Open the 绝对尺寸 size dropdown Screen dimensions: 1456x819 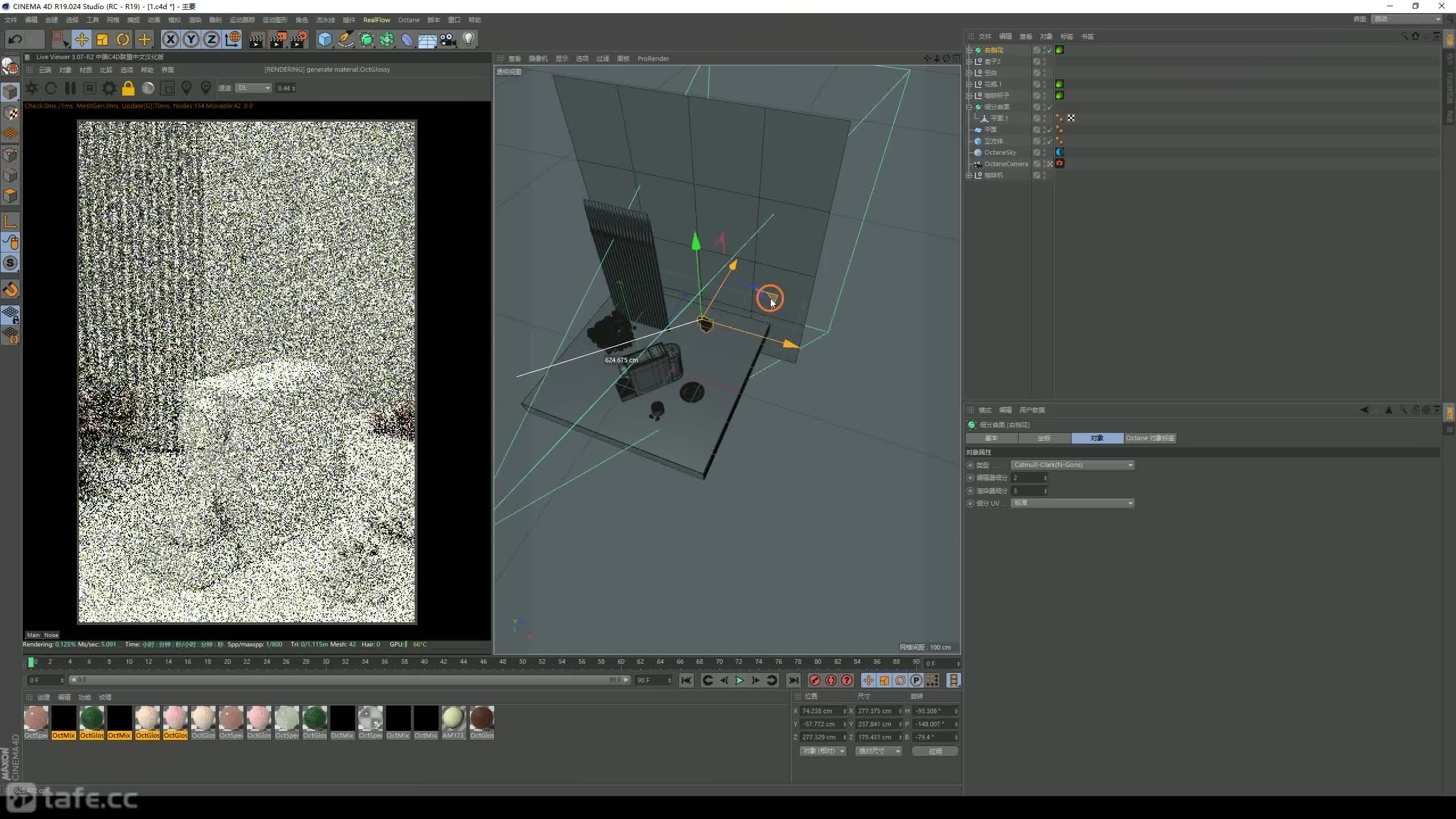[879, 751]
